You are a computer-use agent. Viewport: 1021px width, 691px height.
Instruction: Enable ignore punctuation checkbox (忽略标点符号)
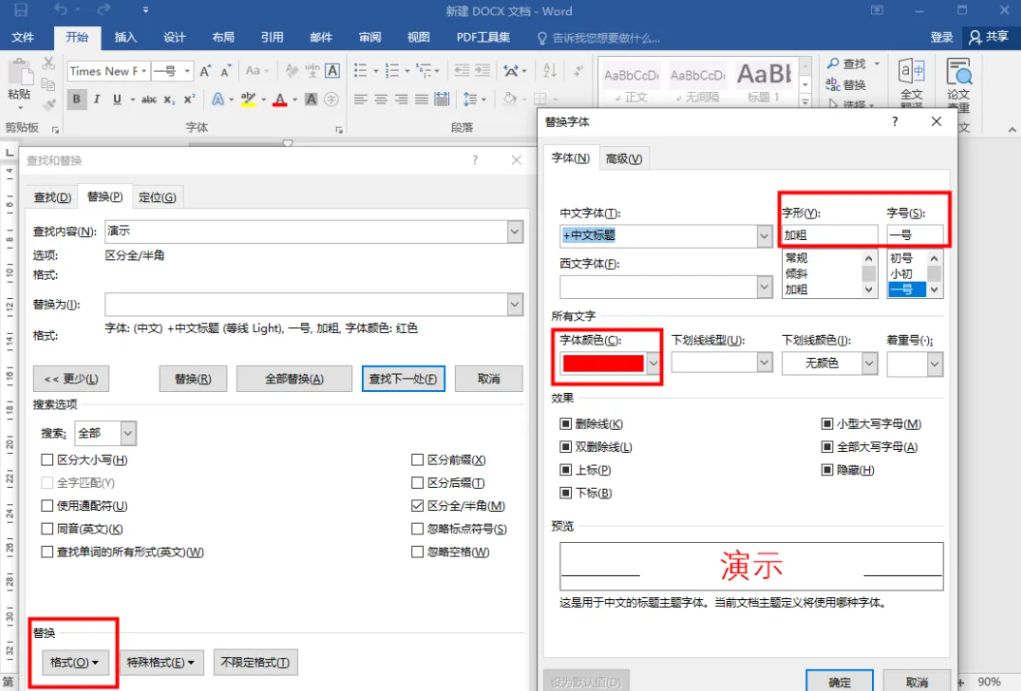(x=417, y=529)
